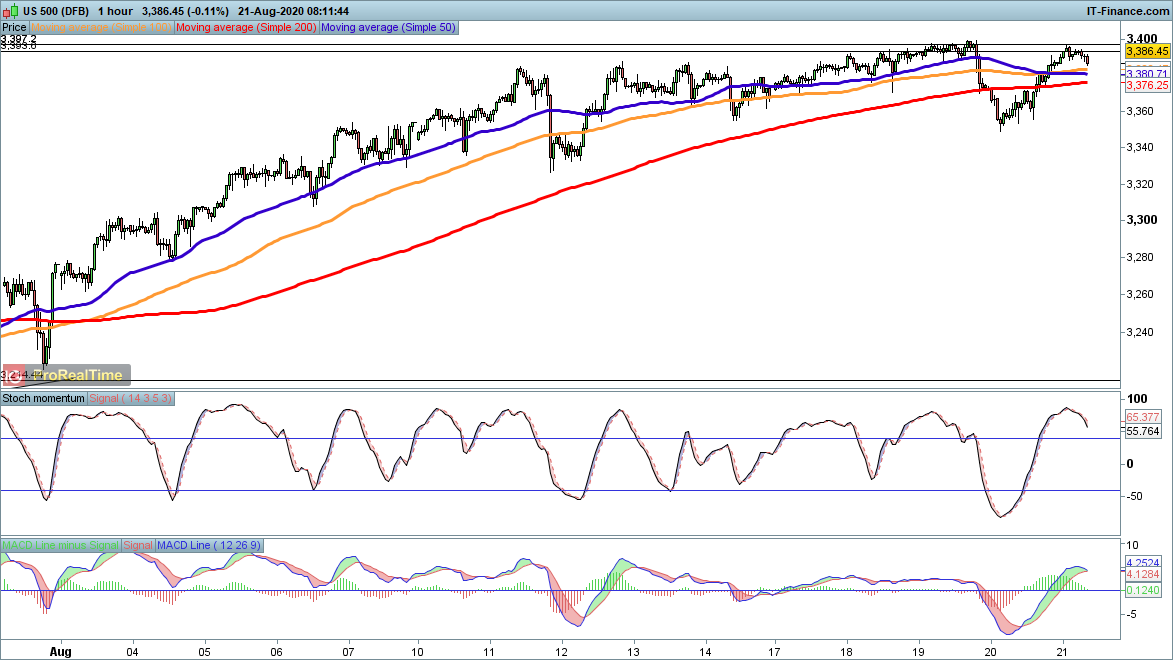Screen dimensions: 1173x660
Task: Select the Moving average (Simple 100) label
Action: click(x=102, y=28)
